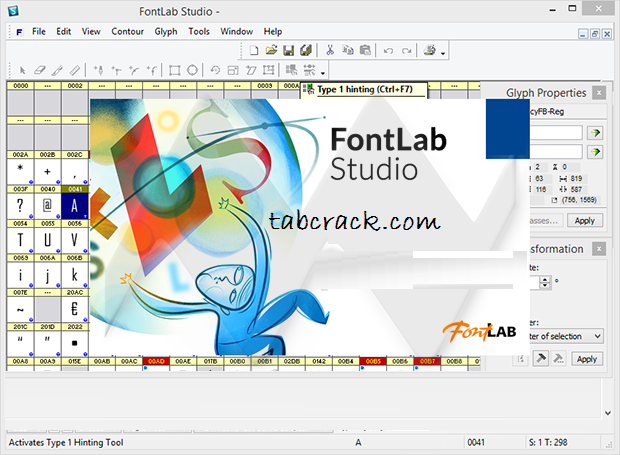Select the Ruler measurement tool
The height and width of the screenshot is (455, 620).
tap(74, 70)
